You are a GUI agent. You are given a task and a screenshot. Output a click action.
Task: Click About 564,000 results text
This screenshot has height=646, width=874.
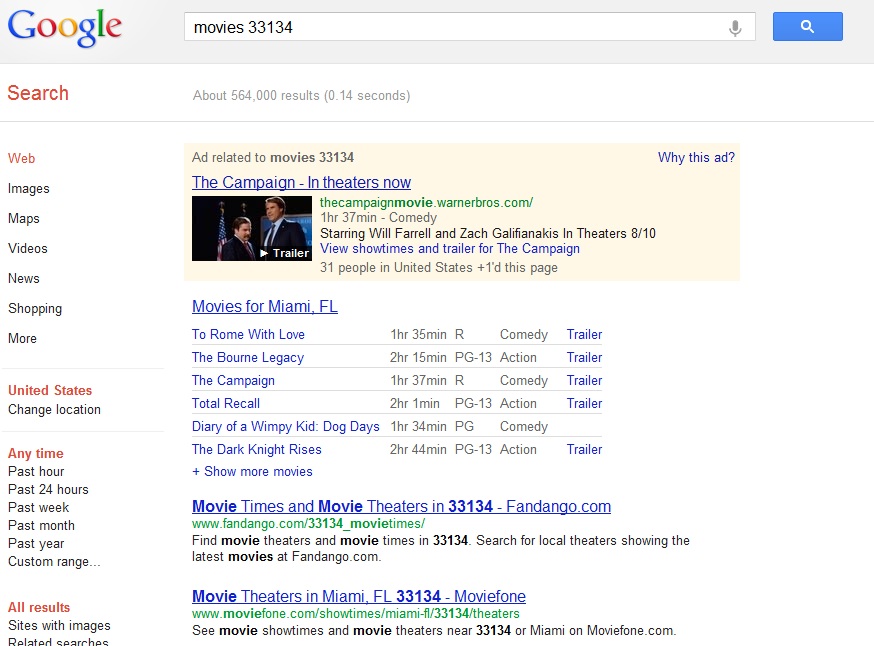(x=302, y=96)
